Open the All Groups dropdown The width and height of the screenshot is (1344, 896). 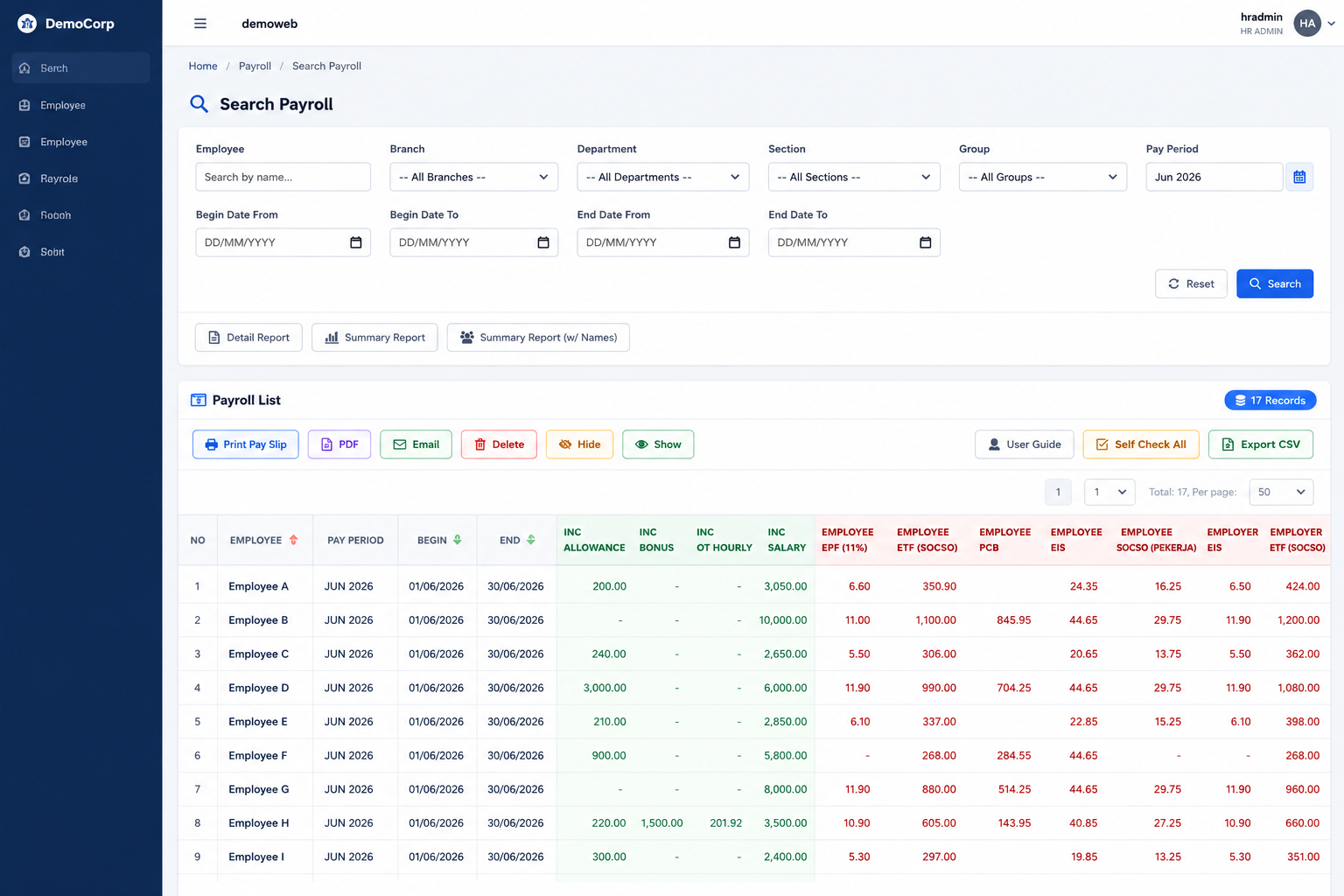click(1042, 177)
